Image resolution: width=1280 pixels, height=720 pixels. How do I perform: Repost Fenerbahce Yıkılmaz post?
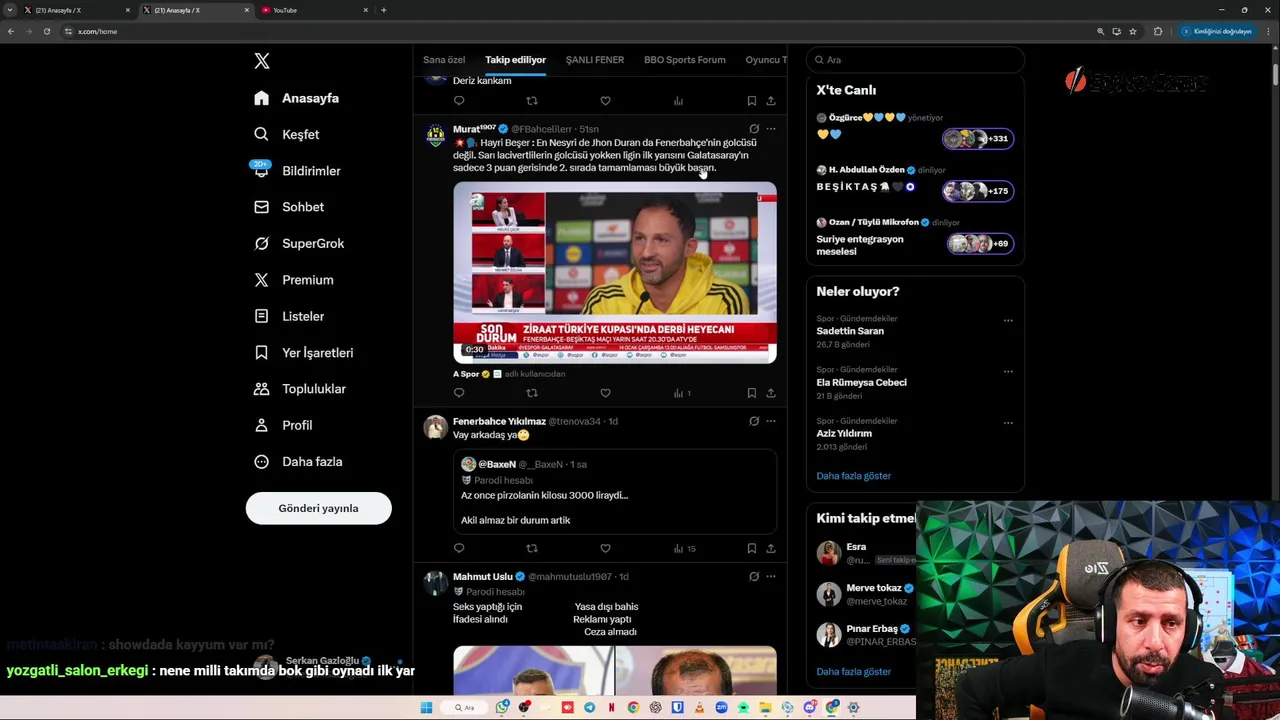[x=532, y=548]
